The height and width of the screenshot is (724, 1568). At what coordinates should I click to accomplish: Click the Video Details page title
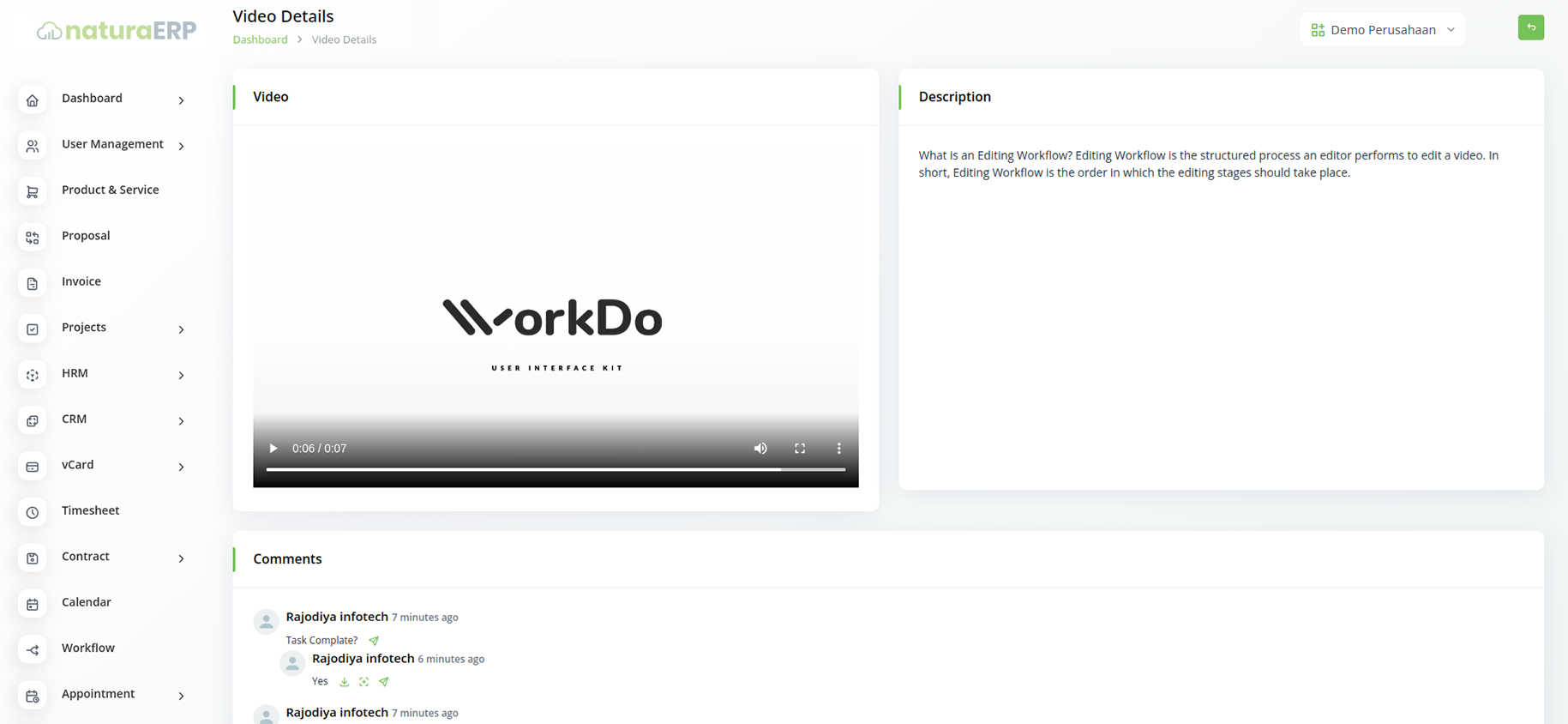[283, 16]
